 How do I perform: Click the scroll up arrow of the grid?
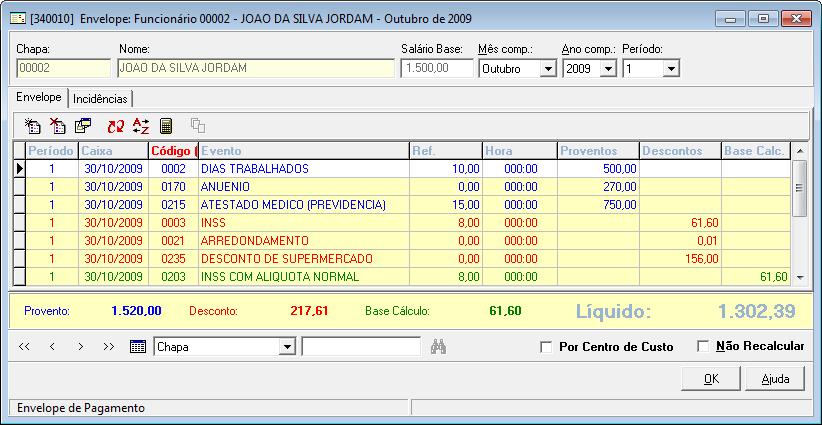pos(799,151)
